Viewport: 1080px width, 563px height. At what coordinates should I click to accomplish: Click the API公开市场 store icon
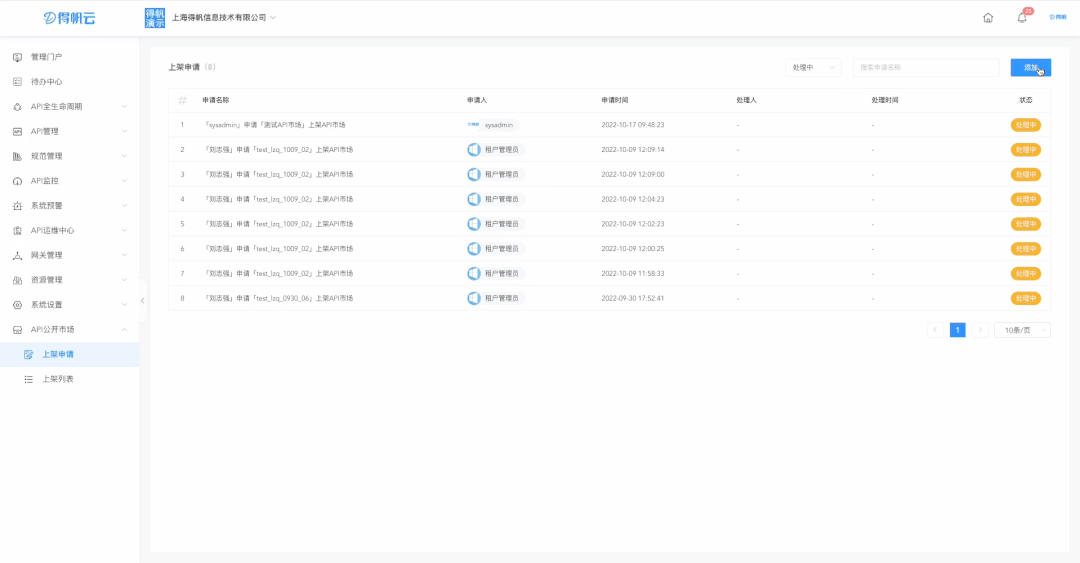point(17,330)
